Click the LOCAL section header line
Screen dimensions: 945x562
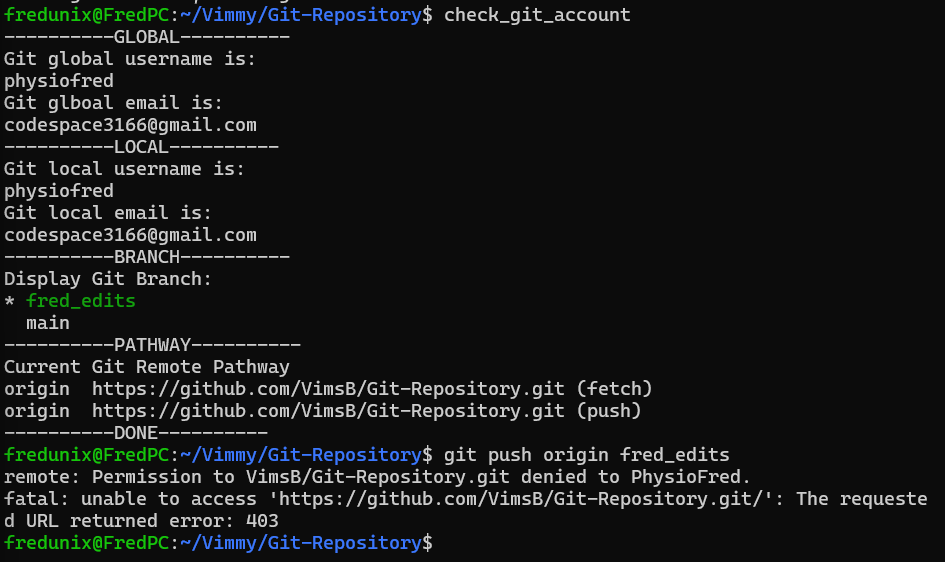click(142, 147)
